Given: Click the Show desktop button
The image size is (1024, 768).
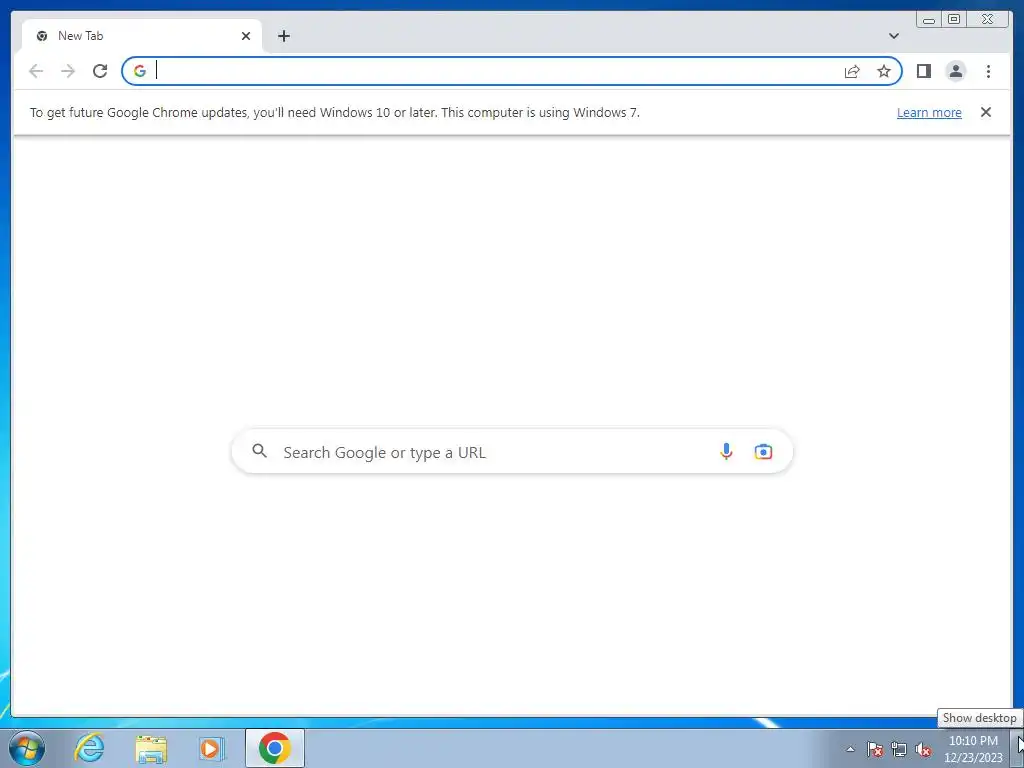Looking at the screenshot, I should (x=1019, y=748).
